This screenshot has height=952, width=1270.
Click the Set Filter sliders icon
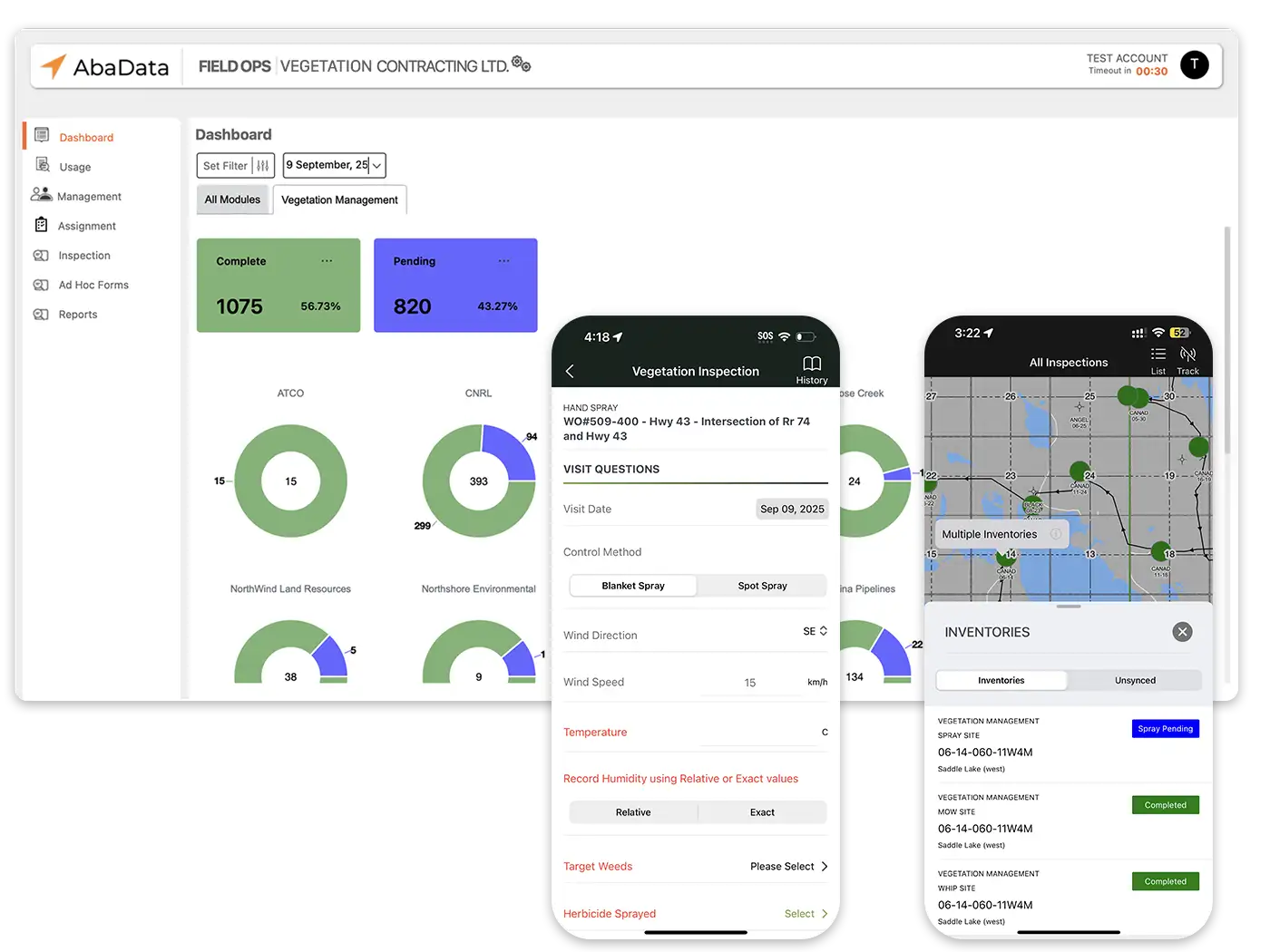tap(262, 166)
